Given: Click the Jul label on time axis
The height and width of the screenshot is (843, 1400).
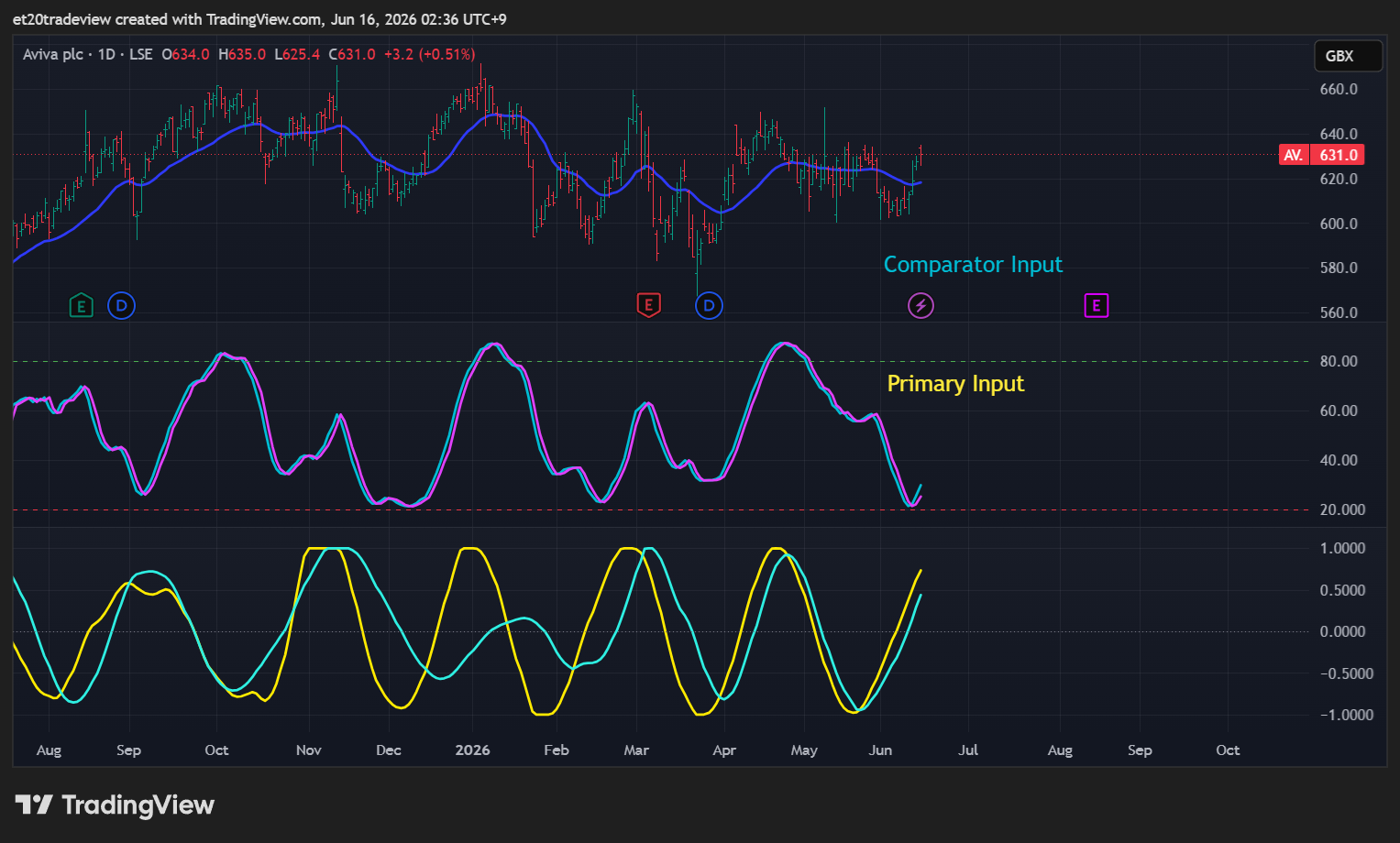Looking at the screenshot, I should (968, 750).
